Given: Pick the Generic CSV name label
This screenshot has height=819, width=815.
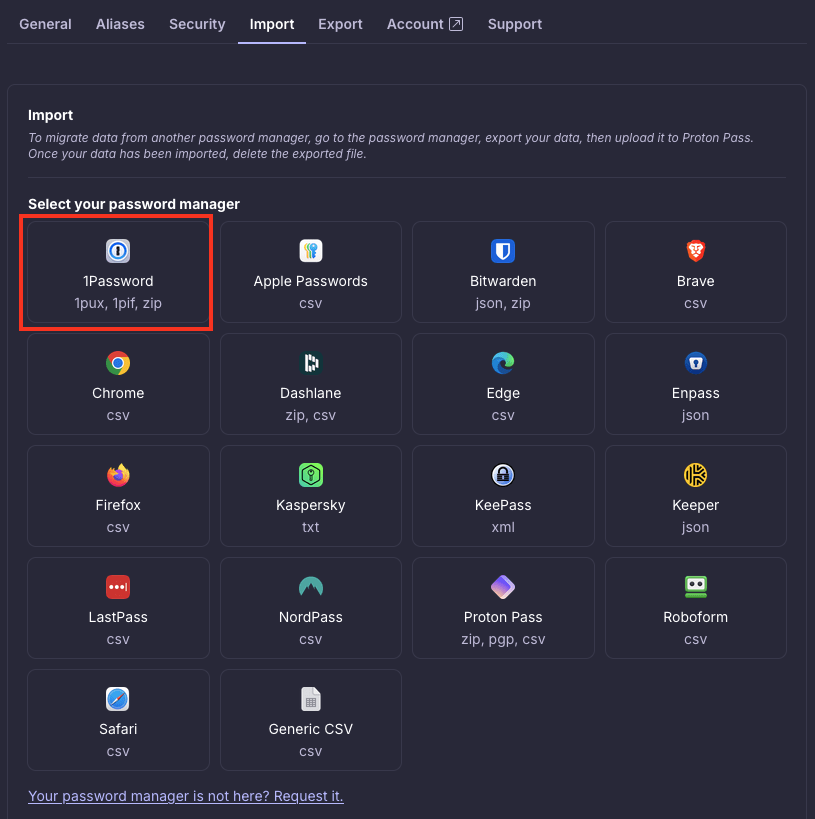Looking at the screenshot, I should (311, 729).
